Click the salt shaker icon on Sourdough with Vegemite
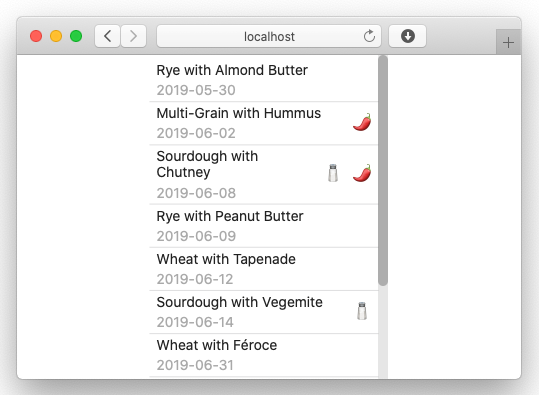The height and width of the screenshot is (395, 539). pos(362,311)
